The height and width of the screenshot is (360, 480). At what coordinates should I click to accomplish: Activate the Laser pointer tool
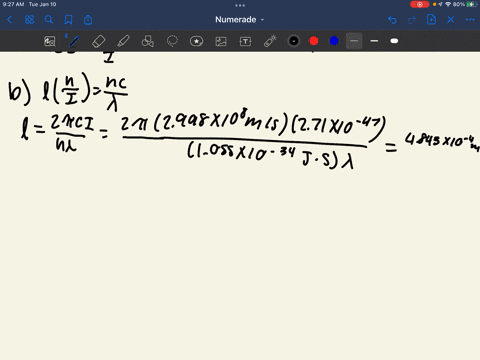(x=270, y=41)
